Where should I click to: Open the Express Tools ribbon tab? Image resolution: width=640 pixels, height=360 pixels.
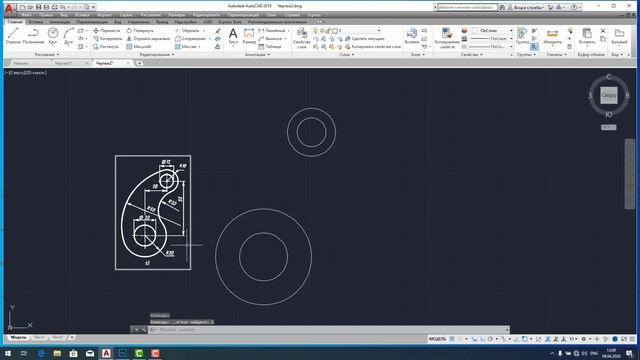[x=230, y=22]
